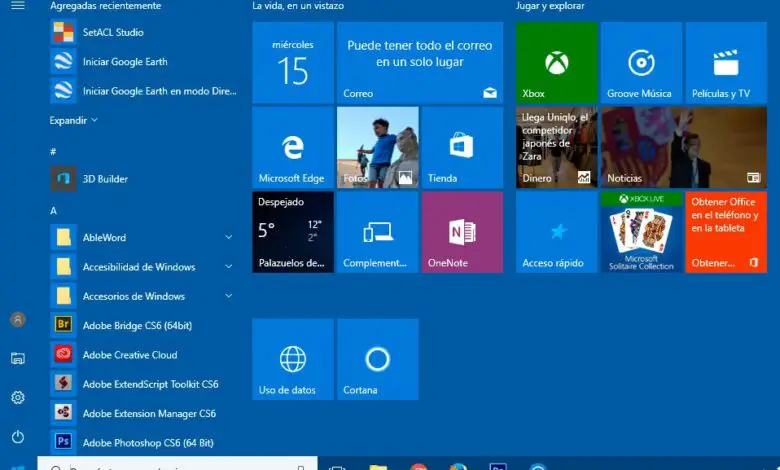Open the Noticias news tile

(x=684, y=147)
